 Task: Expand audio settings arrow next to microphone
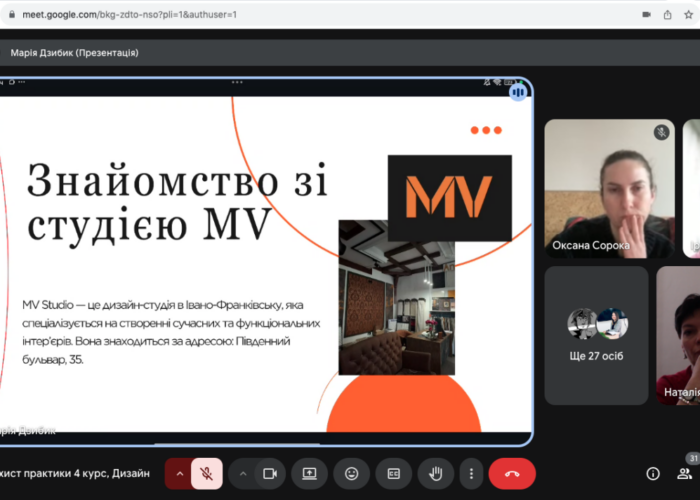tap(180, 473)
